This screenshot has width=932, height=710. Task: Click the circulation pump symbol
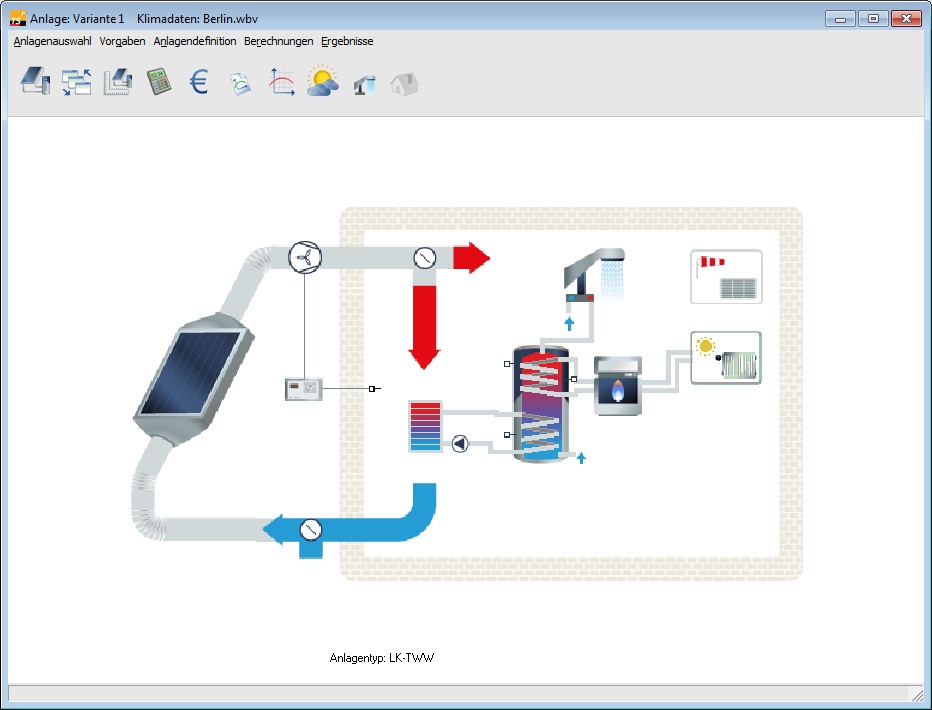[x=460, y=443]
